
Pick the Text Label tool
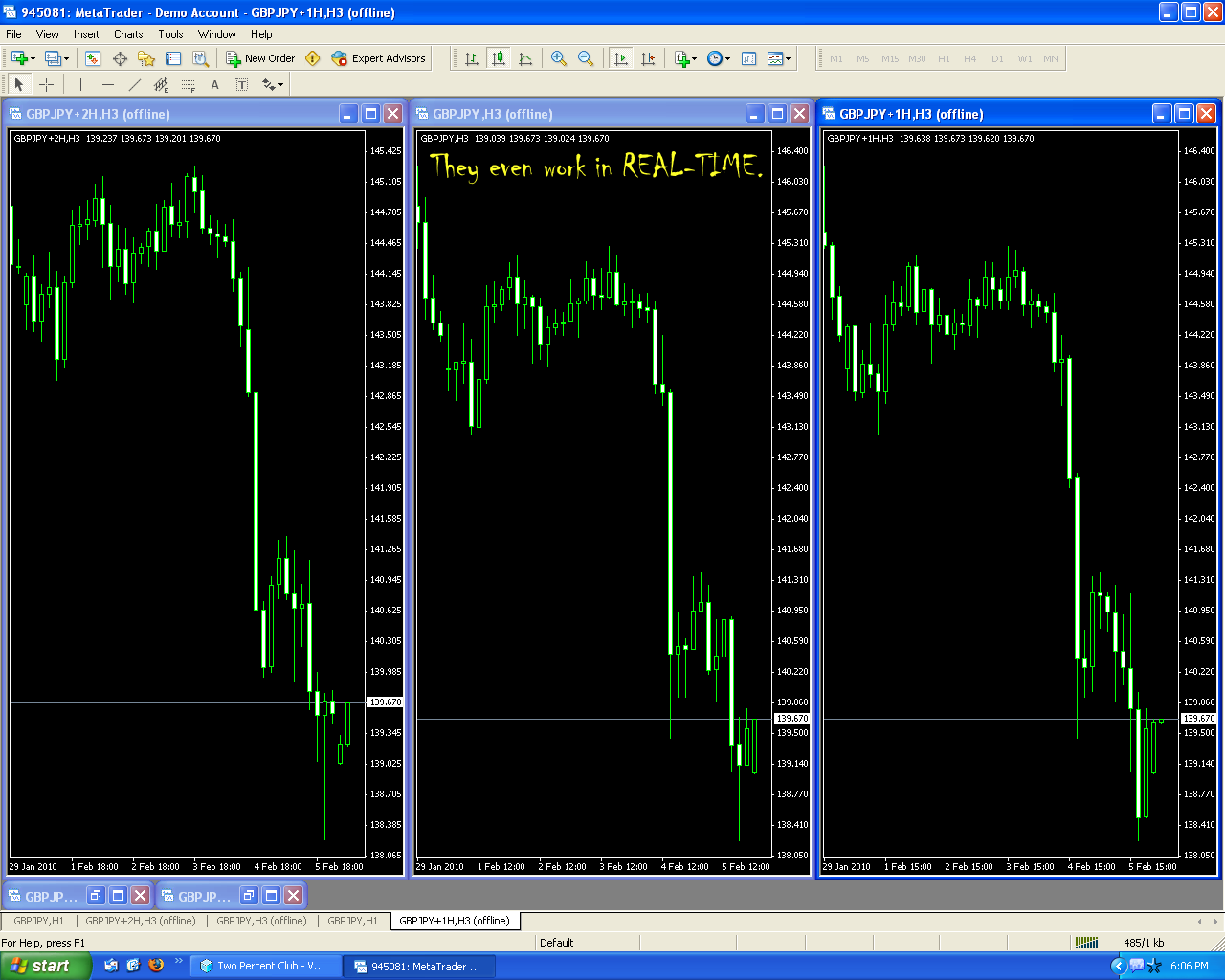click(241, 84)
